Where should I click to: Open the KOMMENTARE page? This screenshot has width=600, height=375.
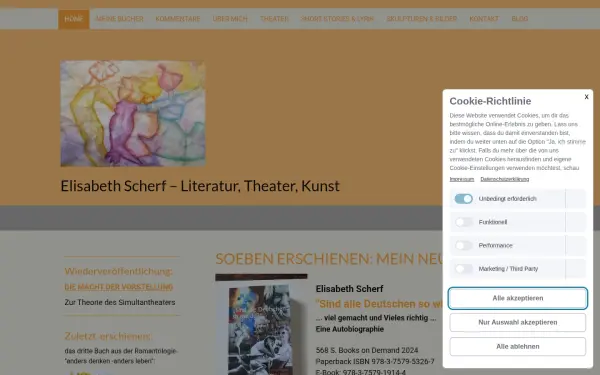178,19
